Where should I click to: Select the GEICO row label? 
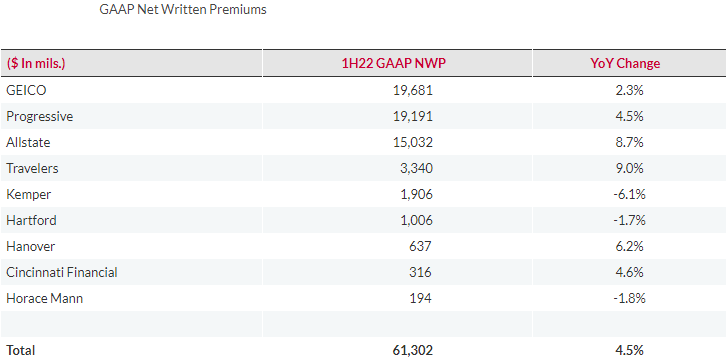[x=26, y=90]
